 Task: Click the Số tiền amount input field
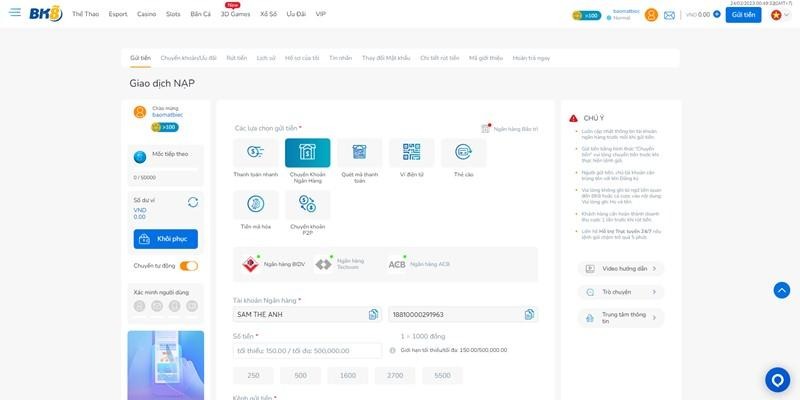[307, 350]
